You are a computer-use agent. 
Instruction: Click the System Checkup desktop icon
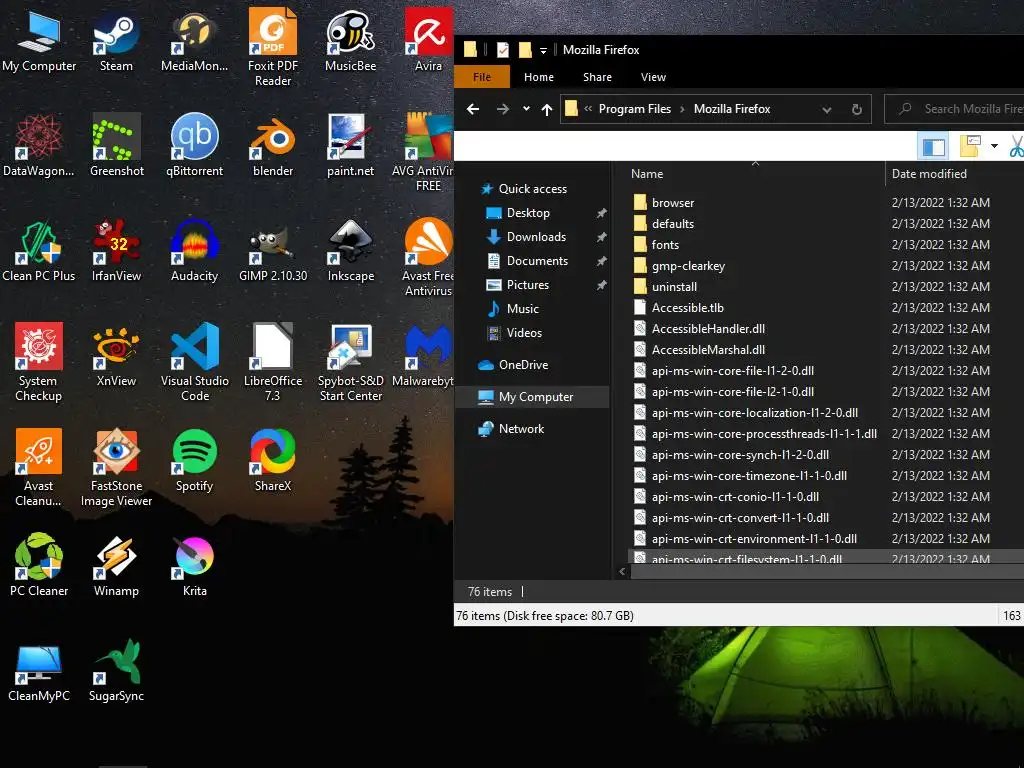(39, 362)
